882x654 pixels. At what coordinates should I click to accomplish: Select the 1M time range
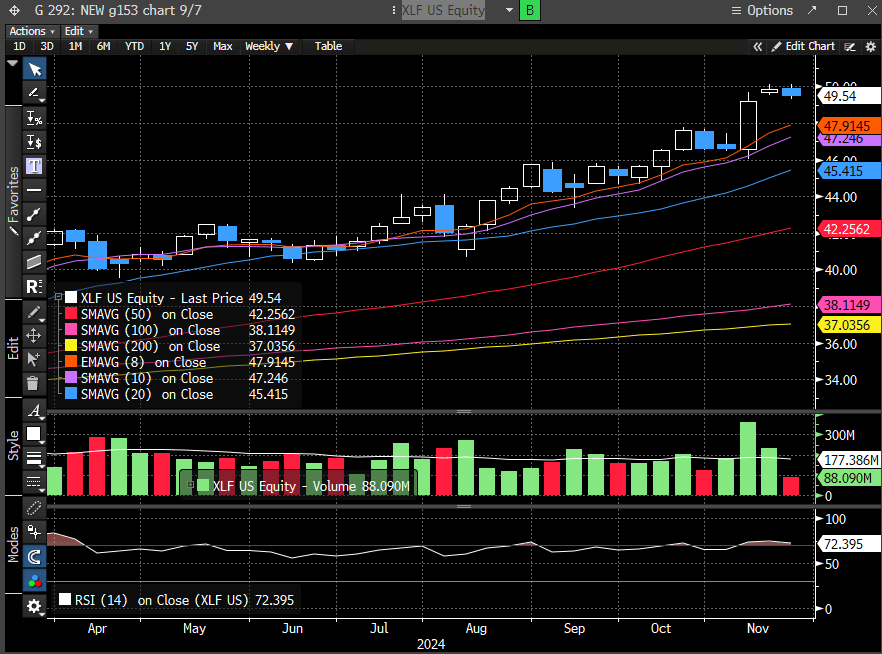pos(75,46)
